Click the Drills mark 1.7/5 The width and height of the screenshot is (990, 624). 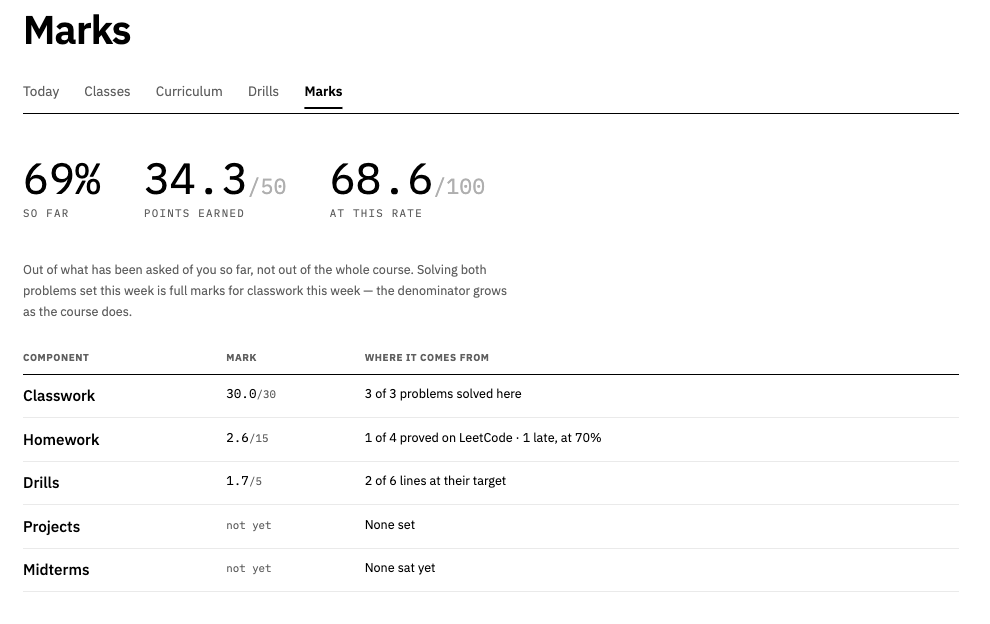(244, 481)
